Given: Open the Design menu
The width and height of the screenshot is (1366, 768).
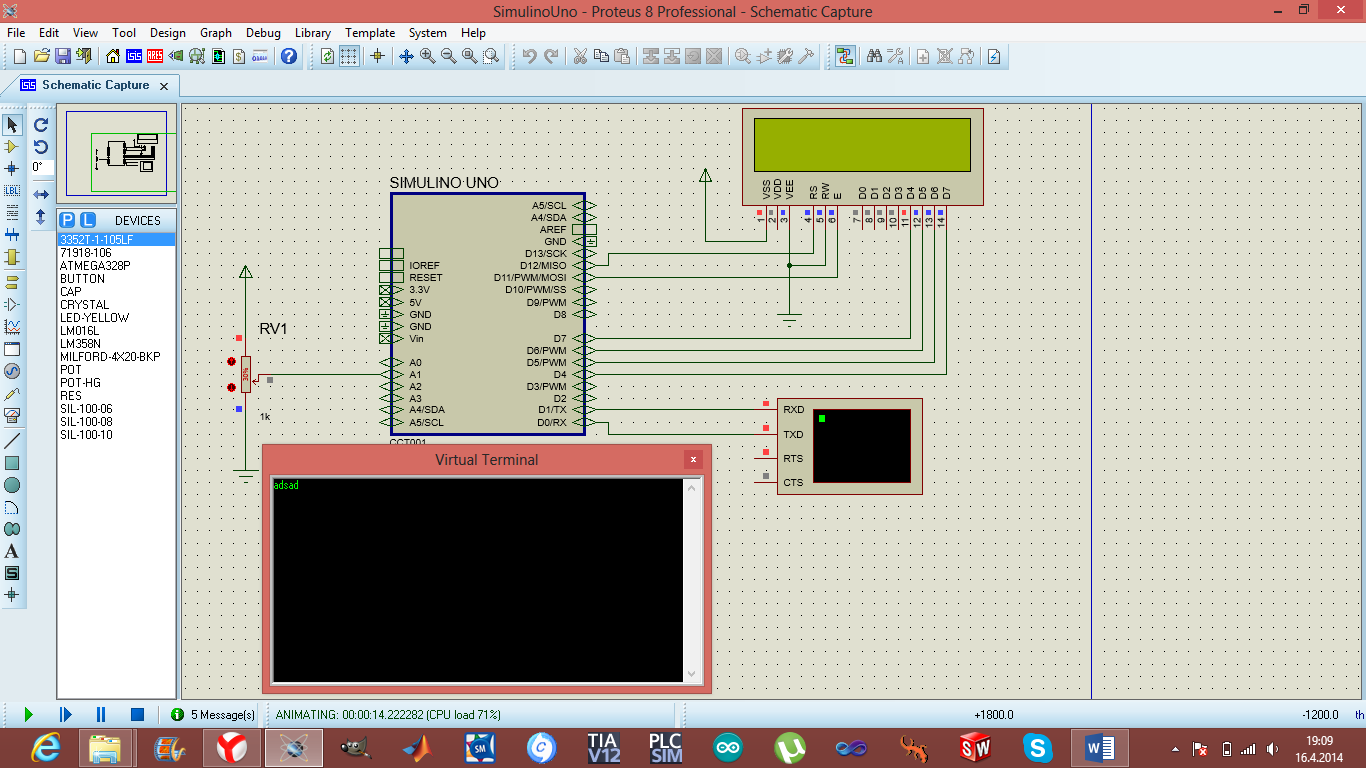Looking at the screenshot, I should pyautogui.click(x=168, y=33).
